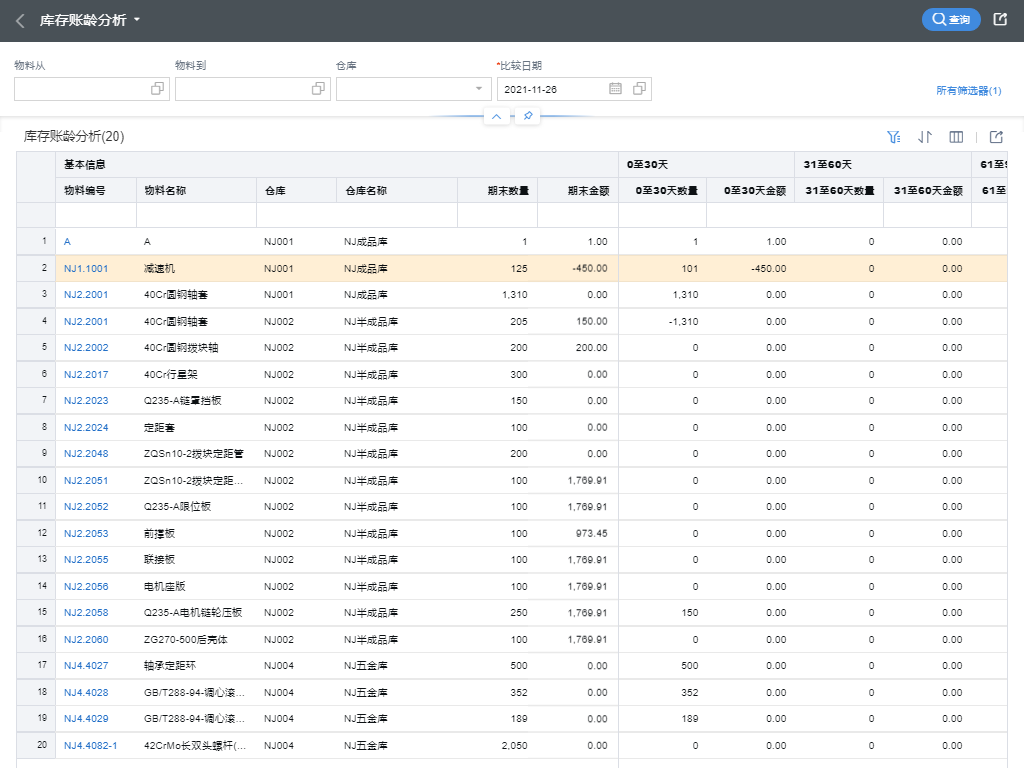The height and width of the screenshot is (768, 1024).
Task: Open material link NJ2.2002
Action: [86, 347]
